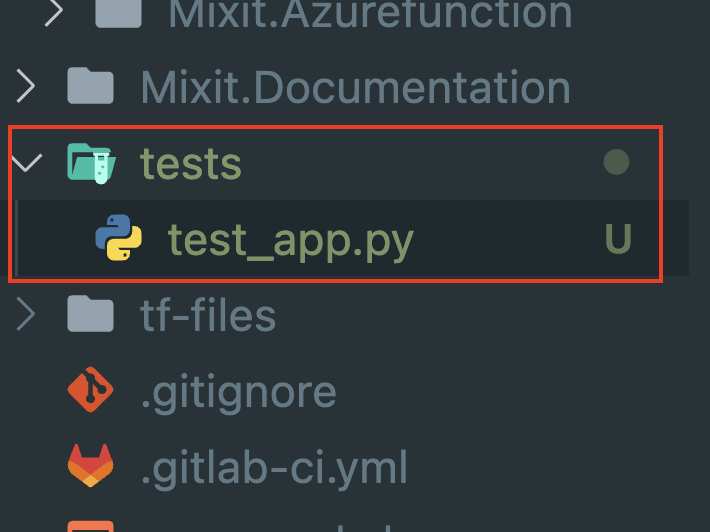Expand the Mixit.Documentation folder chevron
710x532 pixels.
[x=27, y=87]
